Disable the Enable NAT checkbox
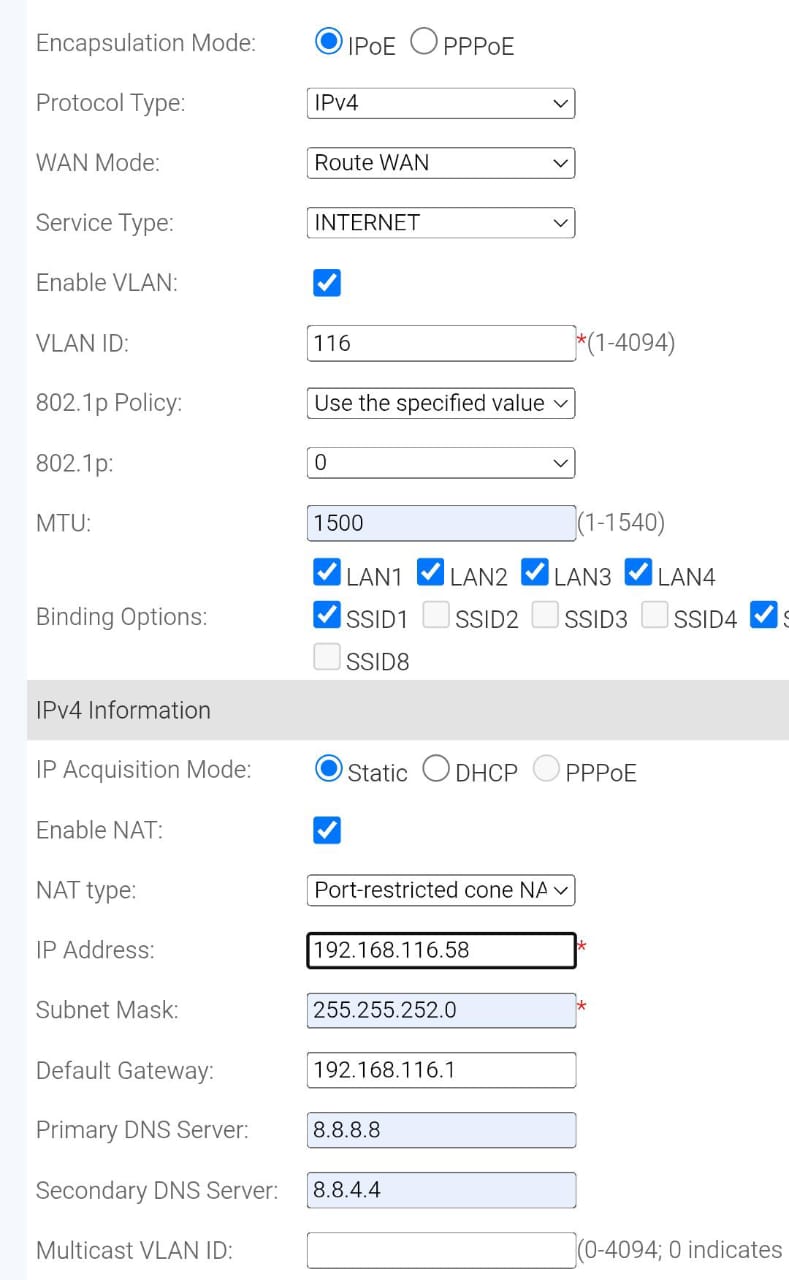 point(327,830)
